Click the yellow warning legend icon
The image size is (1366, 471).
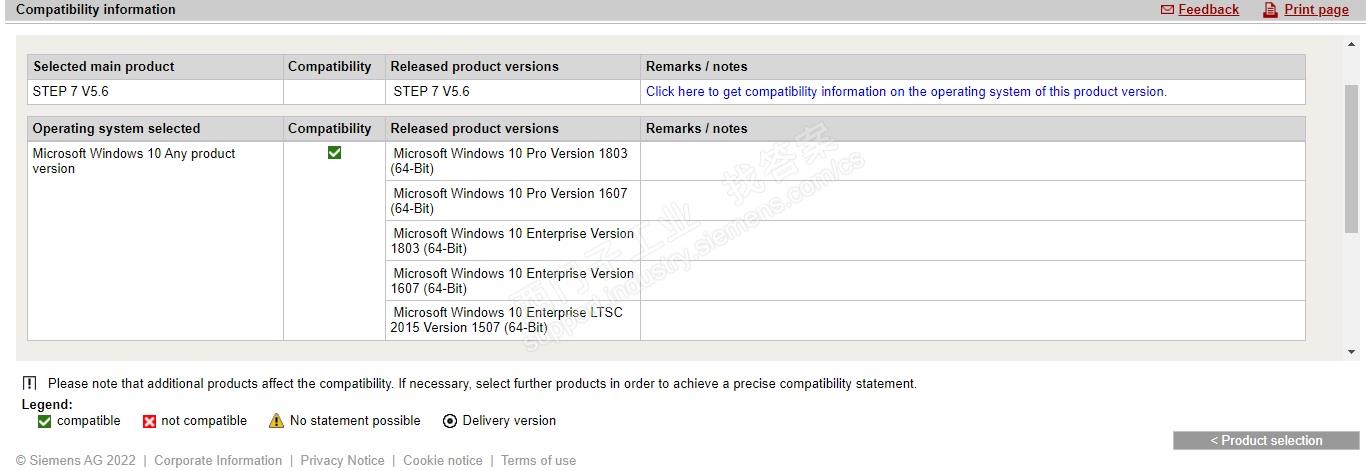pyautogui.click(x=276, y=421)
